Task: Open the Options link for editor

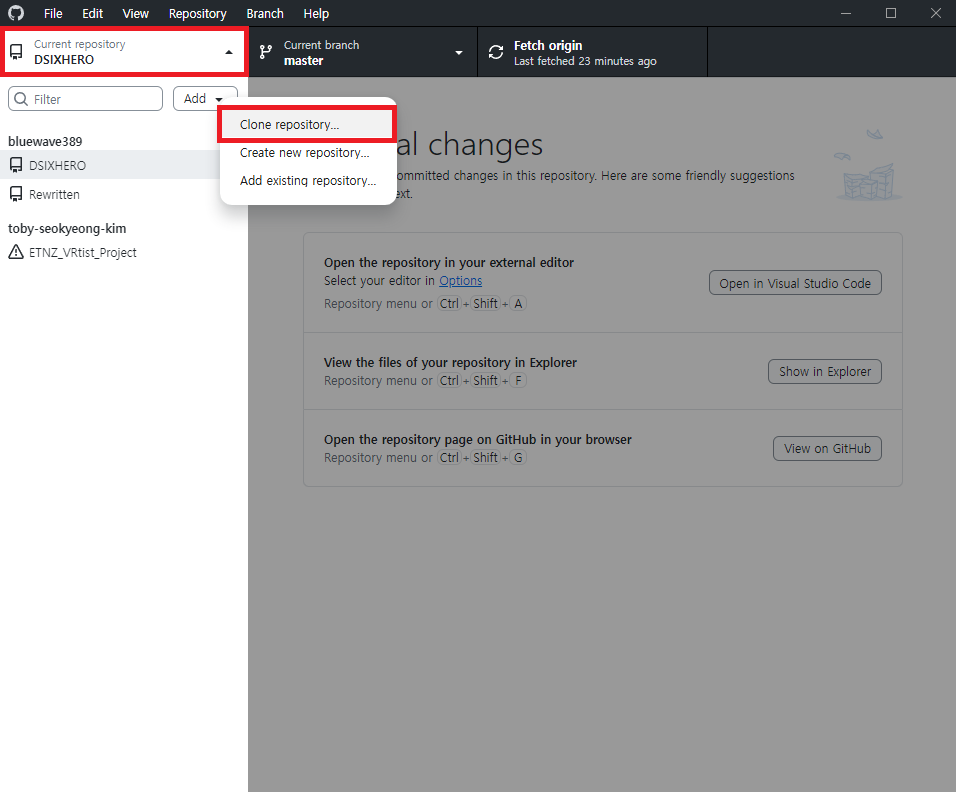Action: (x=460, y=280)
